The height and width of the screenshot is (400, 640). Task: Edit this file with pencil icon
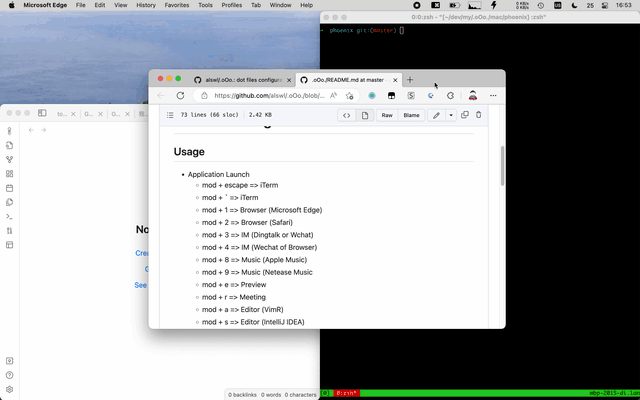pyautogui.click(x=436, y=116)
